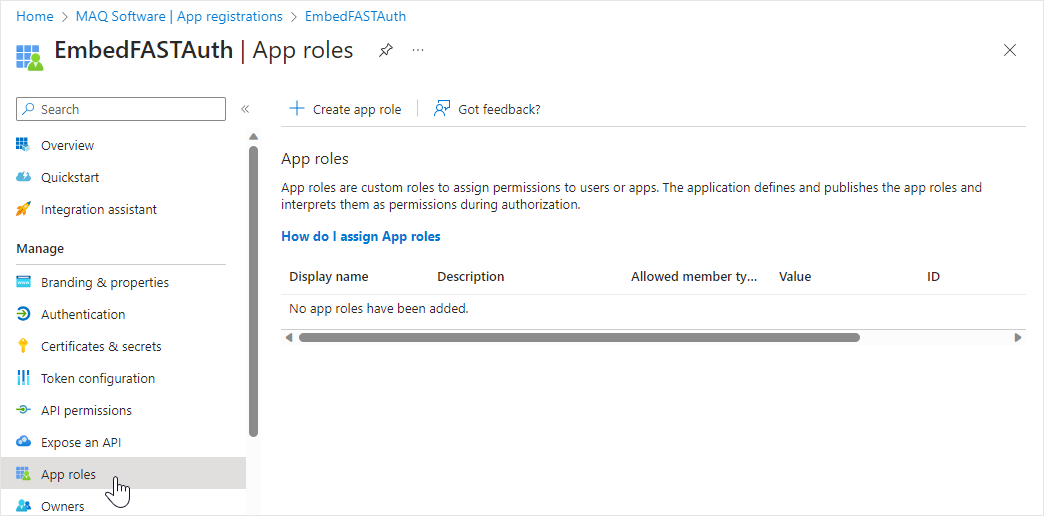Navigate to the Home breadcrumb

point(35,16)
